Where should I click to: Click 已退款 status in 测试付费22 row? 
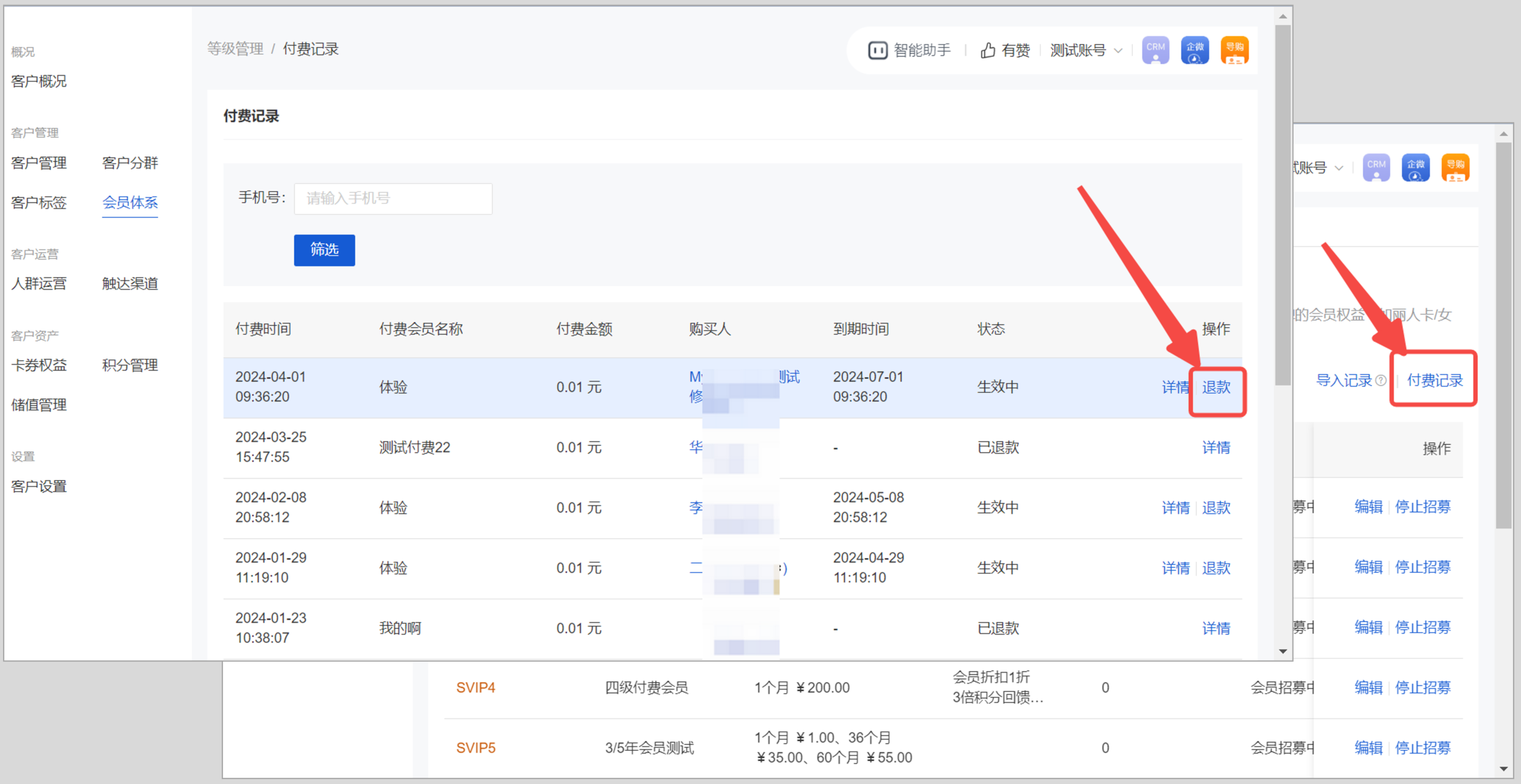point(998,448)
